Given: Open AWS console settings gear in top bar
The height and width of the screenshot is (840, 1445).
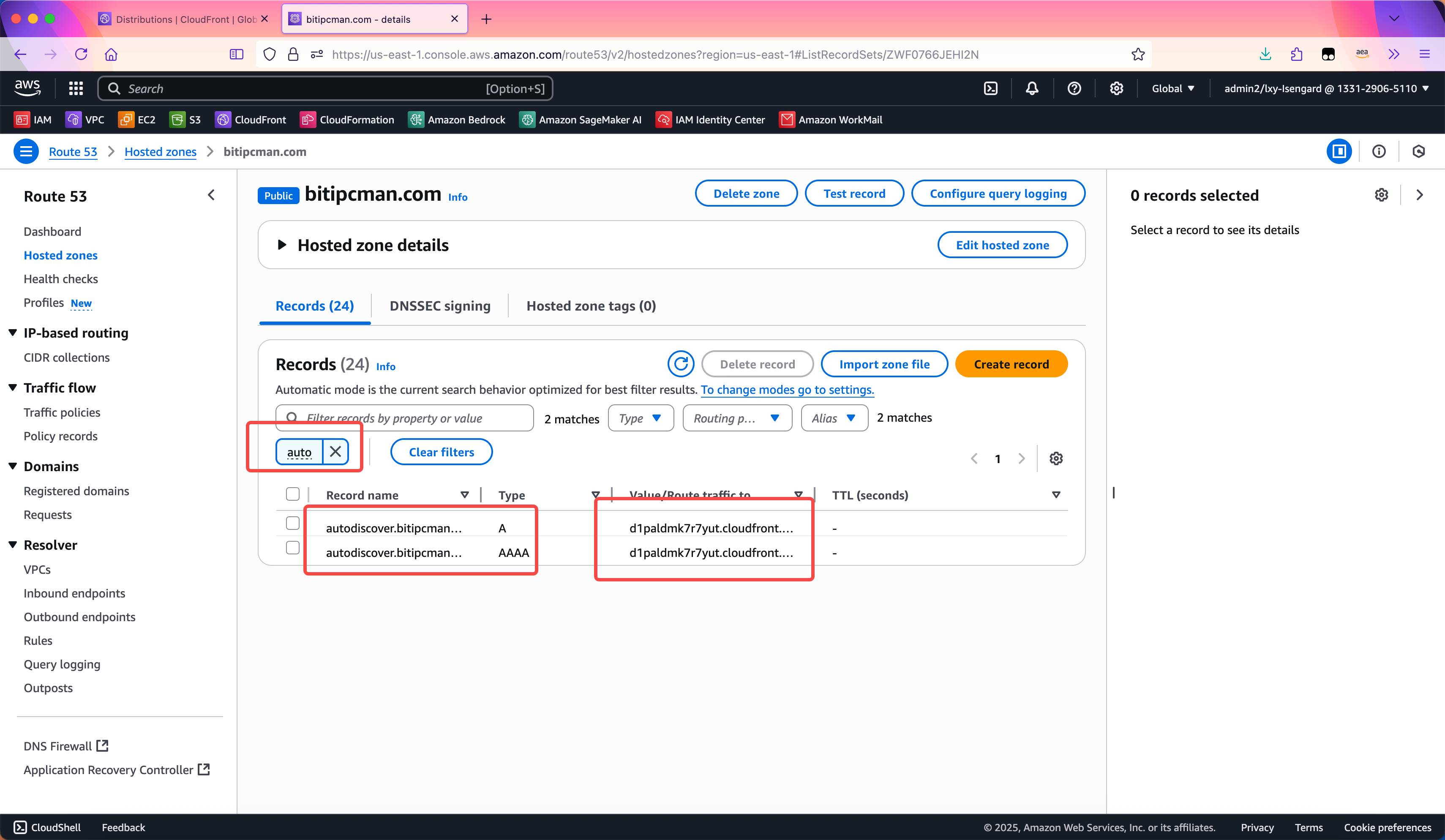Looking at the screenshot, I should [1116, 88].
